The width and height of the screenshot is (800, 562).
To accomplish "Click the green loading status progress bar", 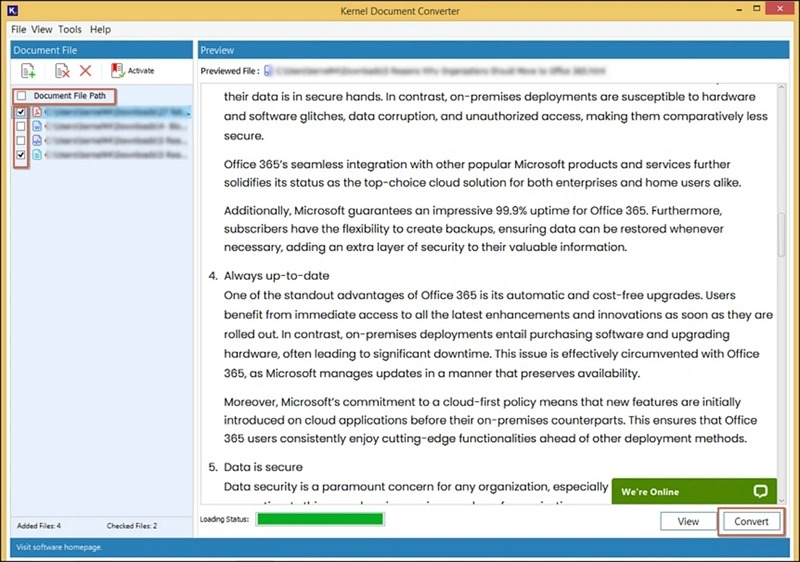I will click(320, 519).
